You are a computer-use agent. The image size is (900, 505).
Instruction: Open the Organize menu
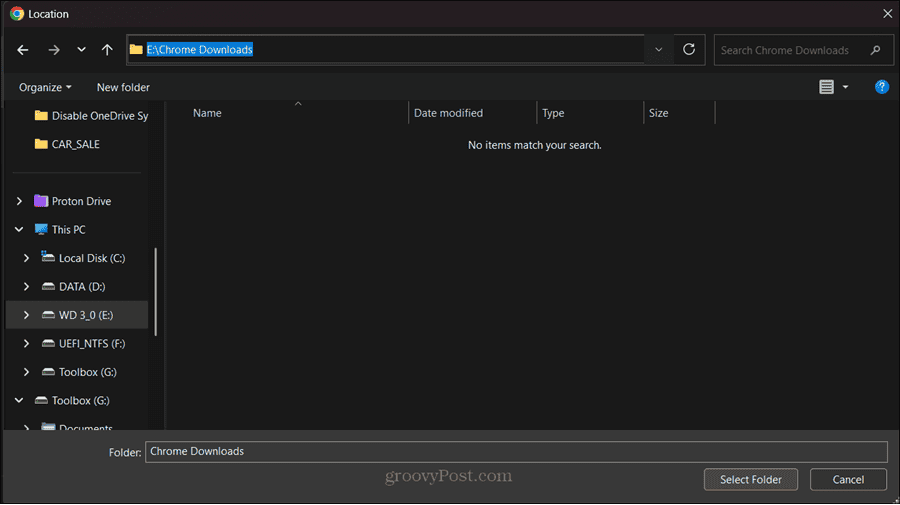coord(45,87)
